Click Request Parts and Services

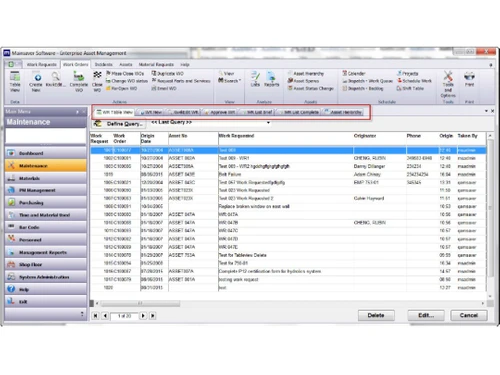click(181, 81)
